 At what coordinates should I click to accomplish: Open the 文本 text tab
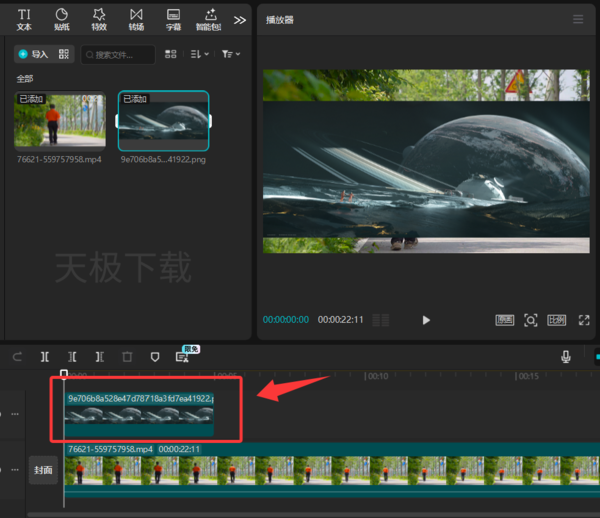[24, 20]
